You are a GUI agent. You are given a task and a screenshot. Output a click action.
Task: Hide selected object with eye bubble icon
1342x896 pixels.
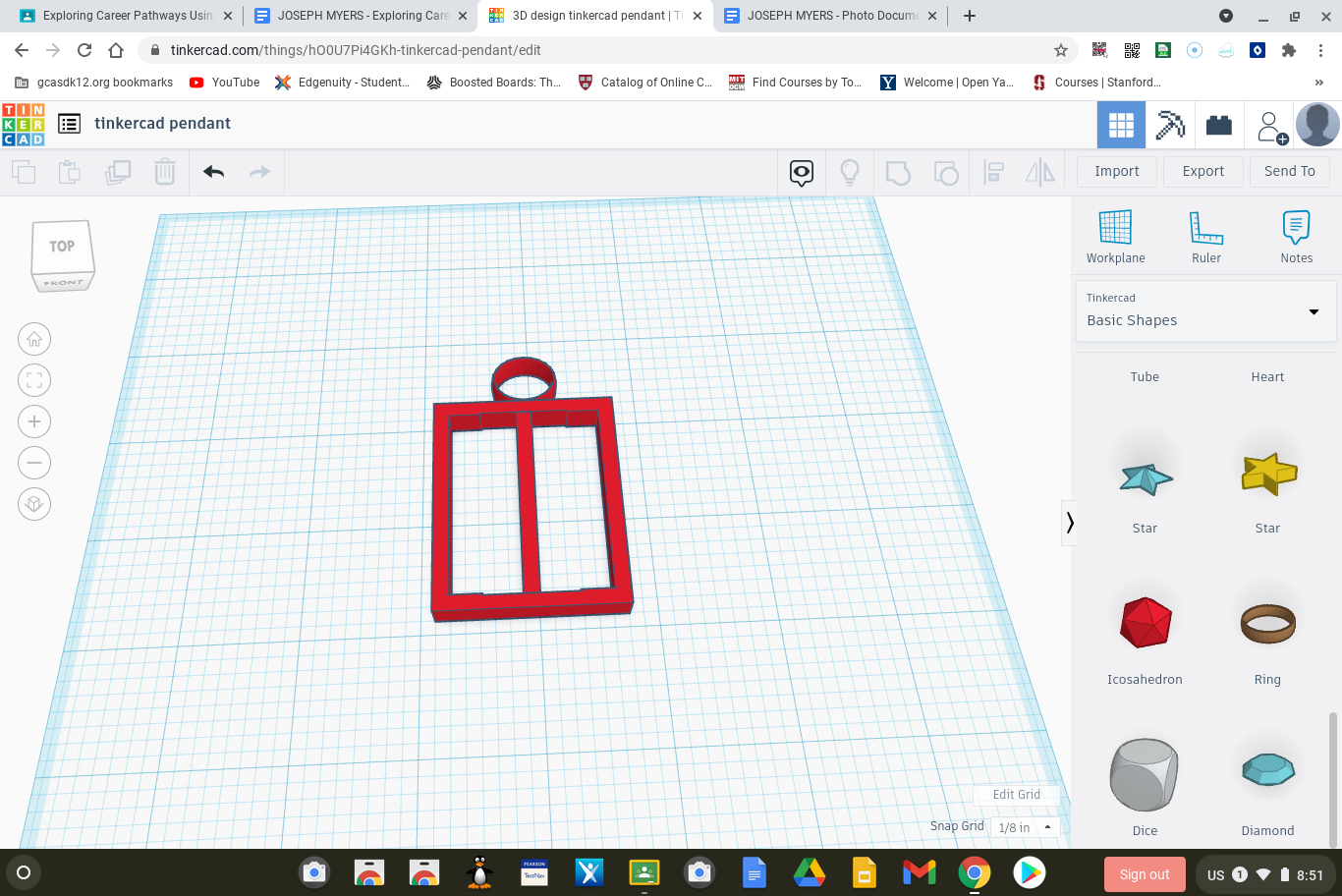point(801,172)
